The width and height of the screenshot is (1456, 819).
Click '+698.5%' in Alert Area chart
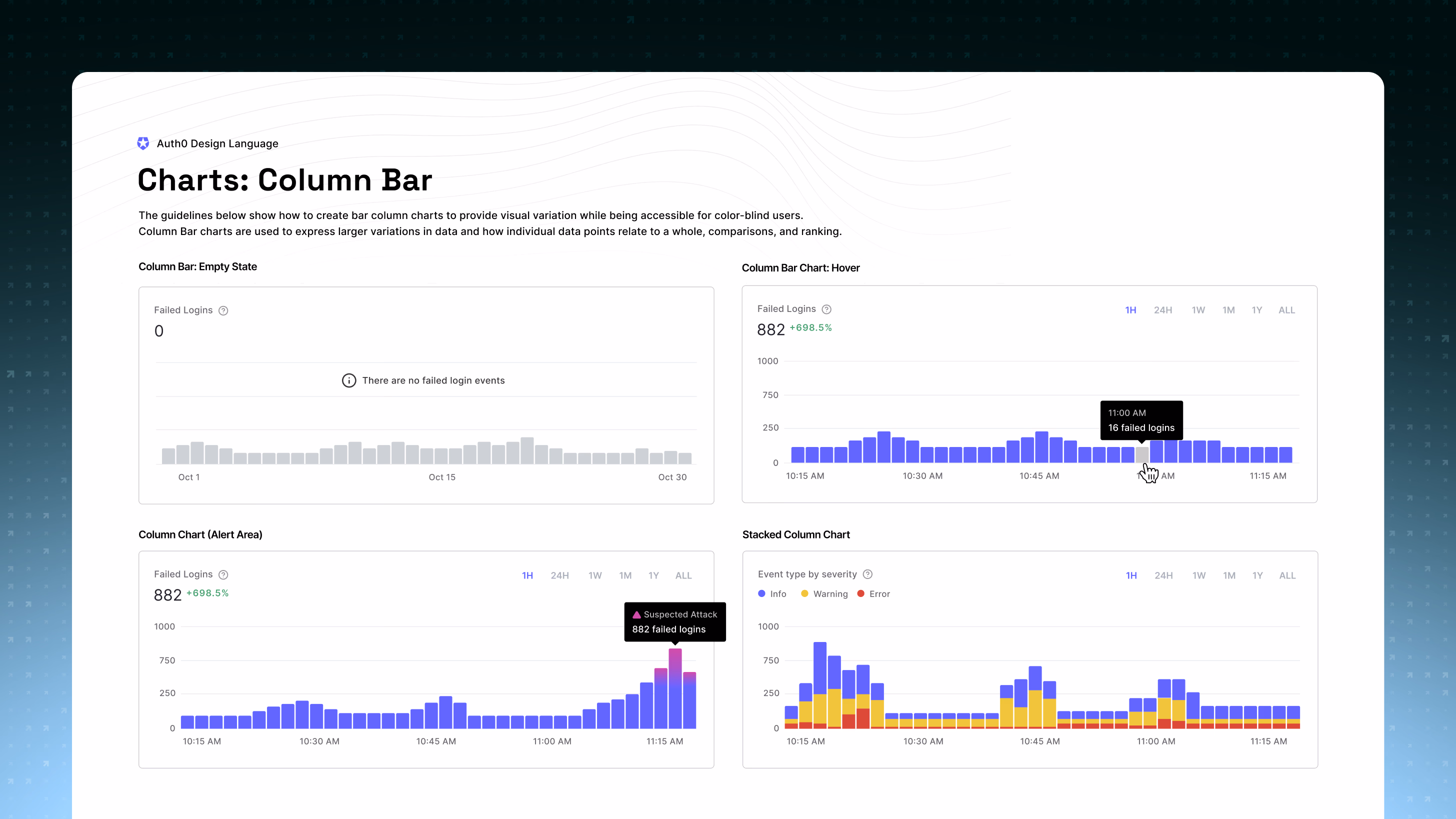(207, 593)
